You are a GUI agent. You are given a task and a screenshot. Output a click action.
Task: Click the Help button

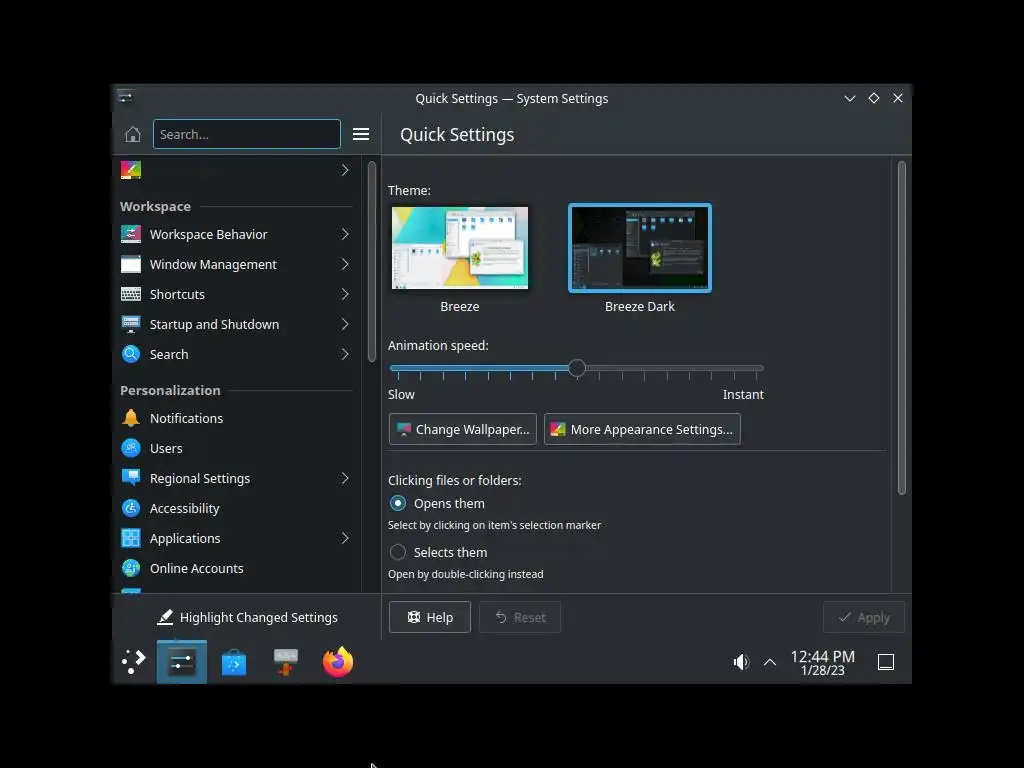pos(430,617)
